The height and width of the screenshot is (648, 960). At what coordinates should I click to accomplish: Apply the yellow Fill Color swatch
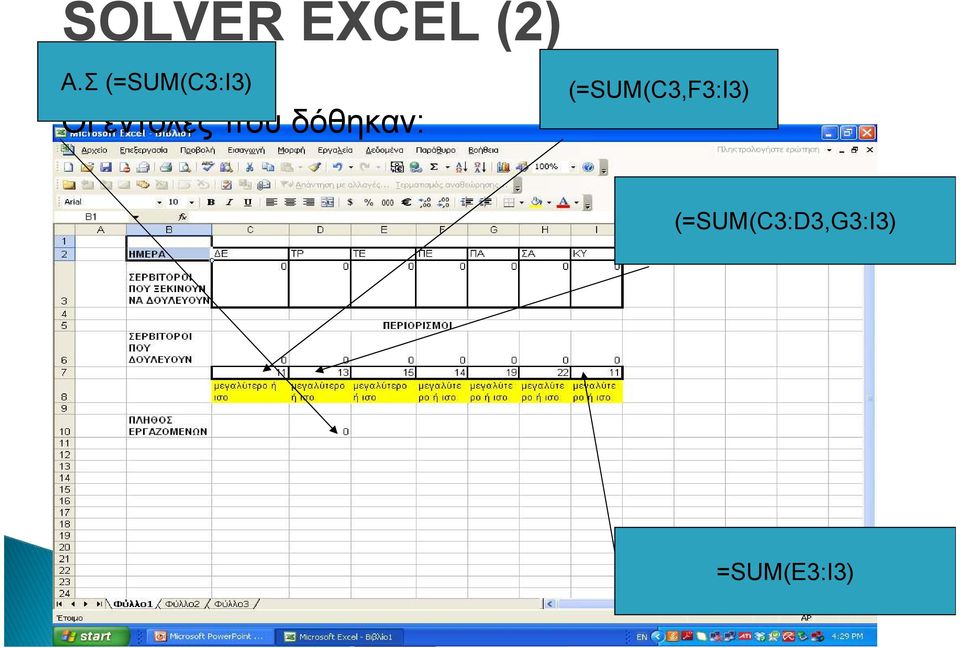(536, 202)
